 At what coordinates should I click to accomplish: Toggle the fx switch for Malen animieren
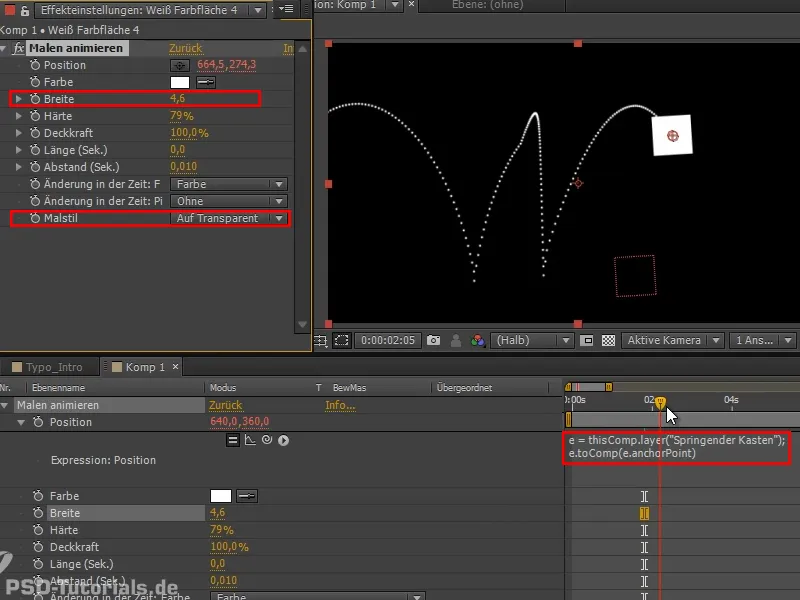tap(19, 48)
